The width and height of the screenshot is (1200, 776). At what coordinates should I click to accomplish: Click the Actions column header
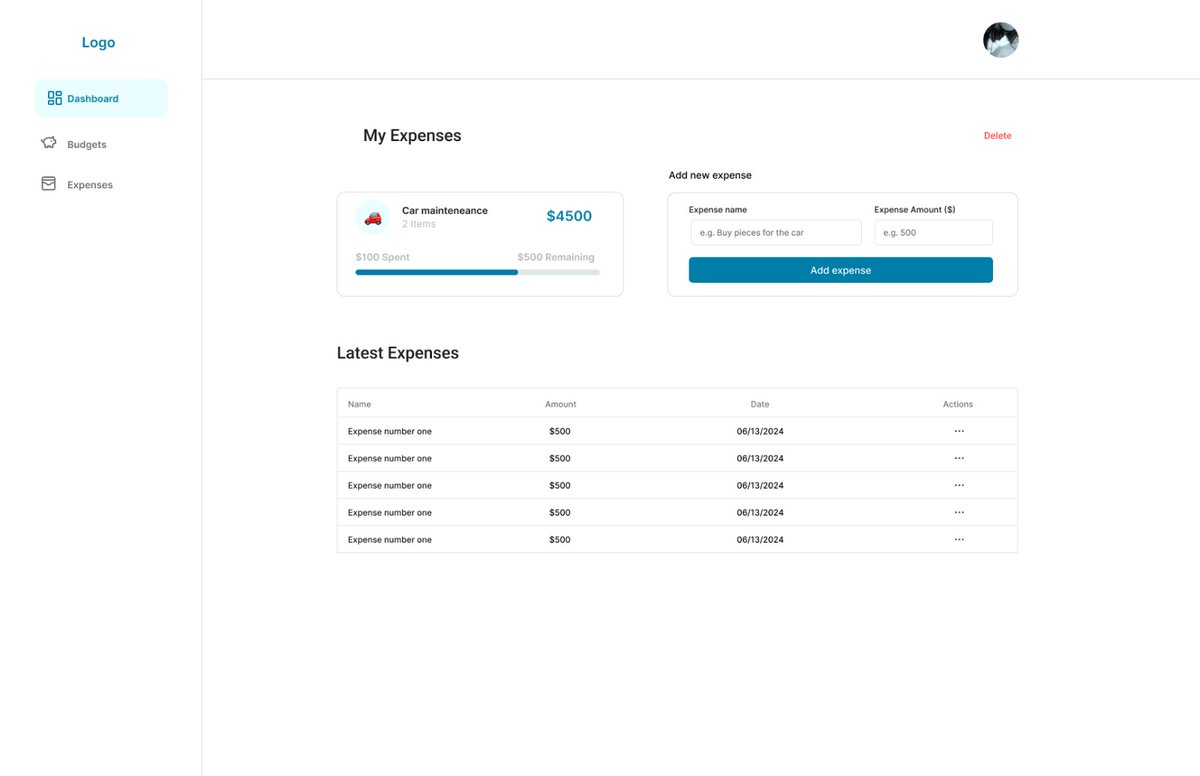tap(958, 404)
